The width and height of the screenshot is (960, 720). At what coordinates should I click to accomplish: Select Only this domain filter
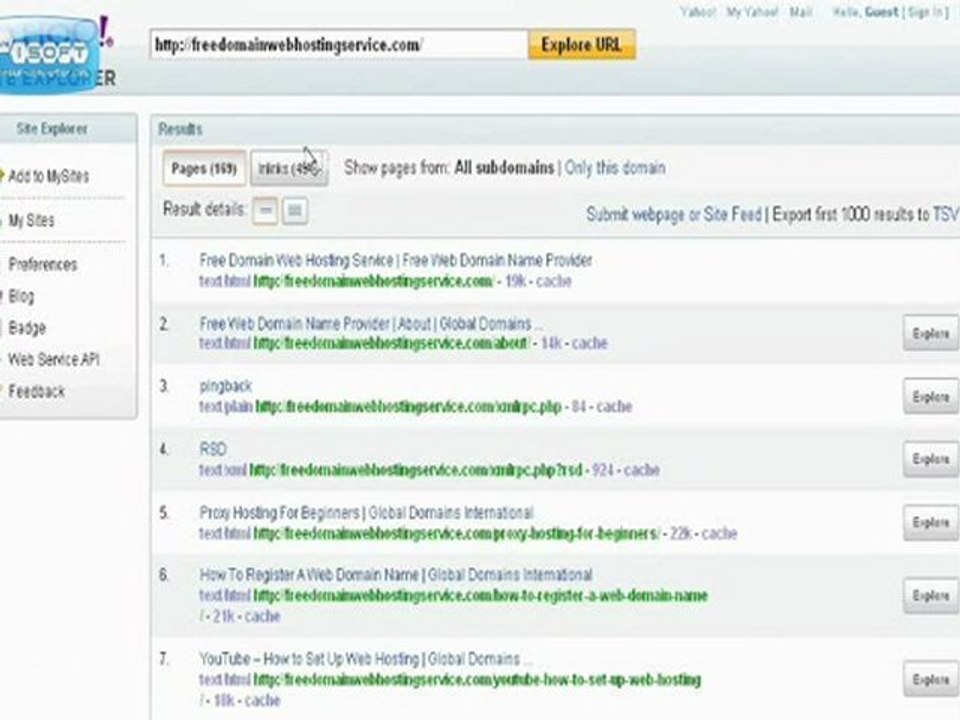point(615,168)
